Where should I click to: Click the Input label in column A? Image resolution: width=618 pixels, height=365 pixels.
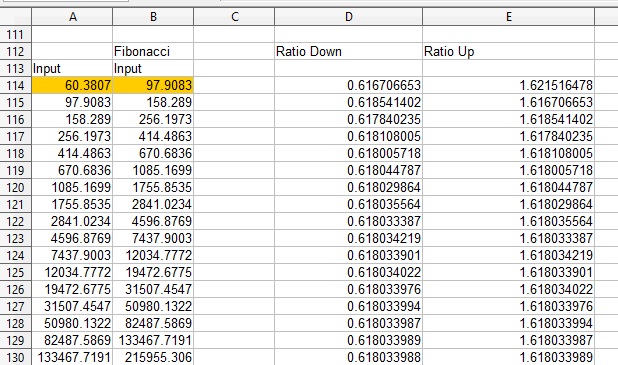click(72, 68)
